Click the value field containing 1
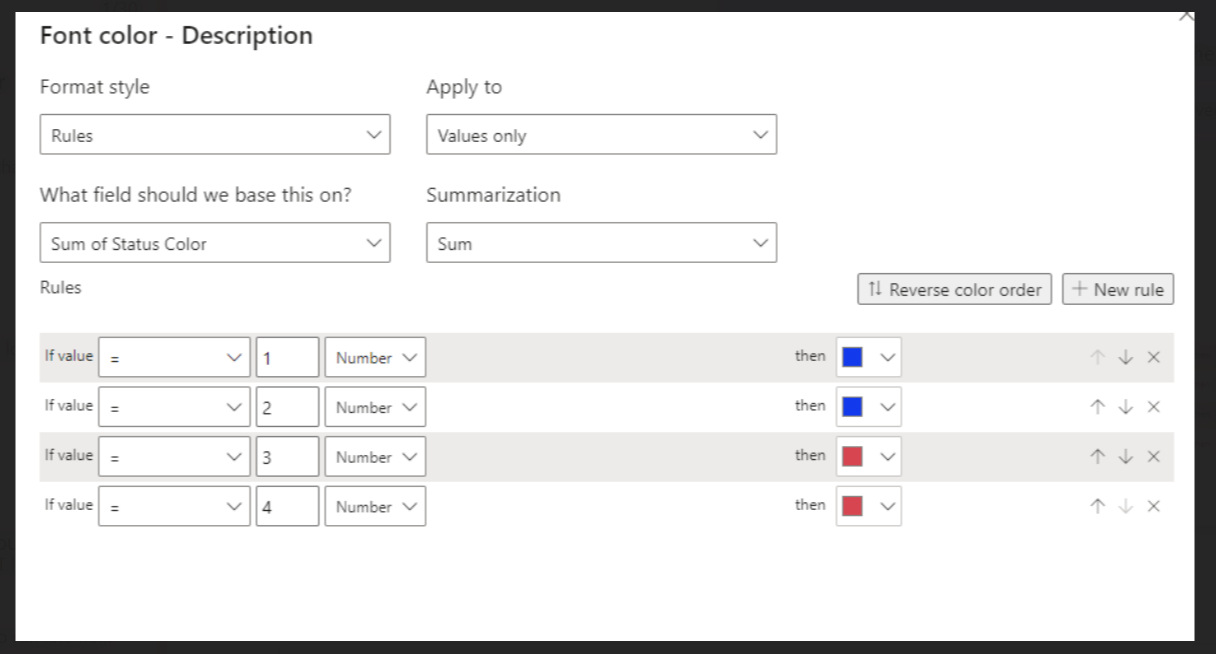Image resolution: width=1216 pixels, height=654 pixels. click(x=288, y=357)
